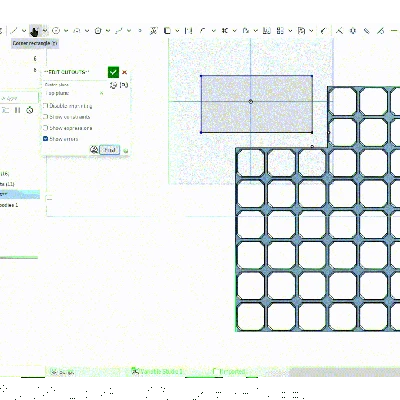The height and width of the screenshot is (400, 400).
Task: Apply the Coincident constraint
Action: pyautogui.click(x=339, y=31)
